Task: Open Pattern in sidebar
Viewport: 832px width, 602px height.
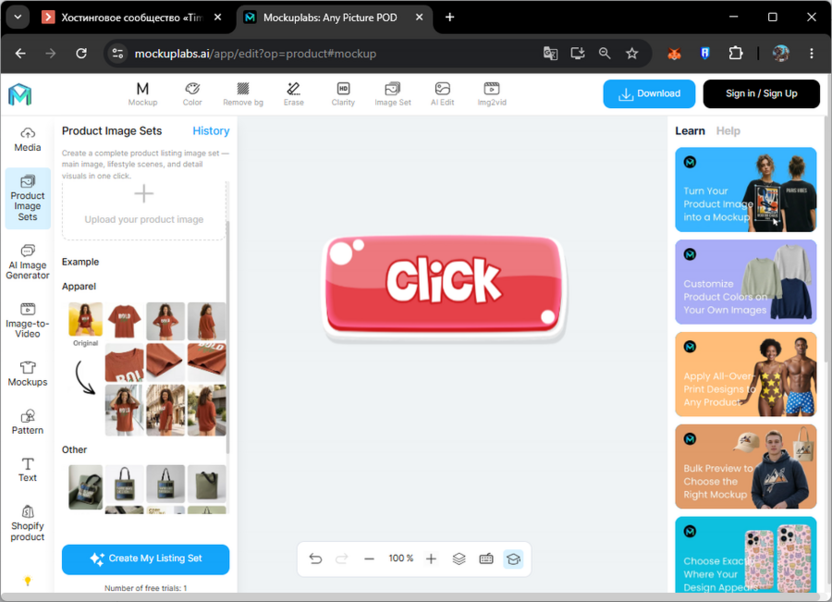Action: coord(28,422)
